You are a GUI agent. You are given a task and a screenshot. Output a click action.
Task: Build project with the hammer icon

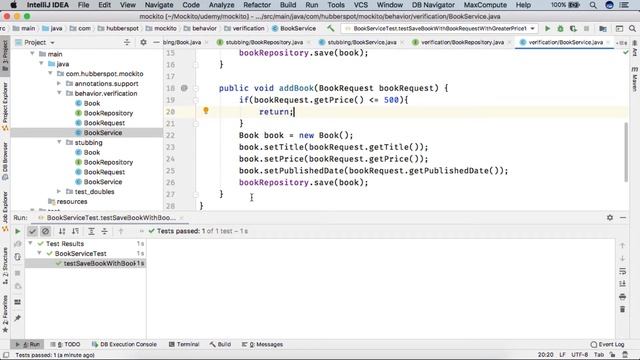331,29
